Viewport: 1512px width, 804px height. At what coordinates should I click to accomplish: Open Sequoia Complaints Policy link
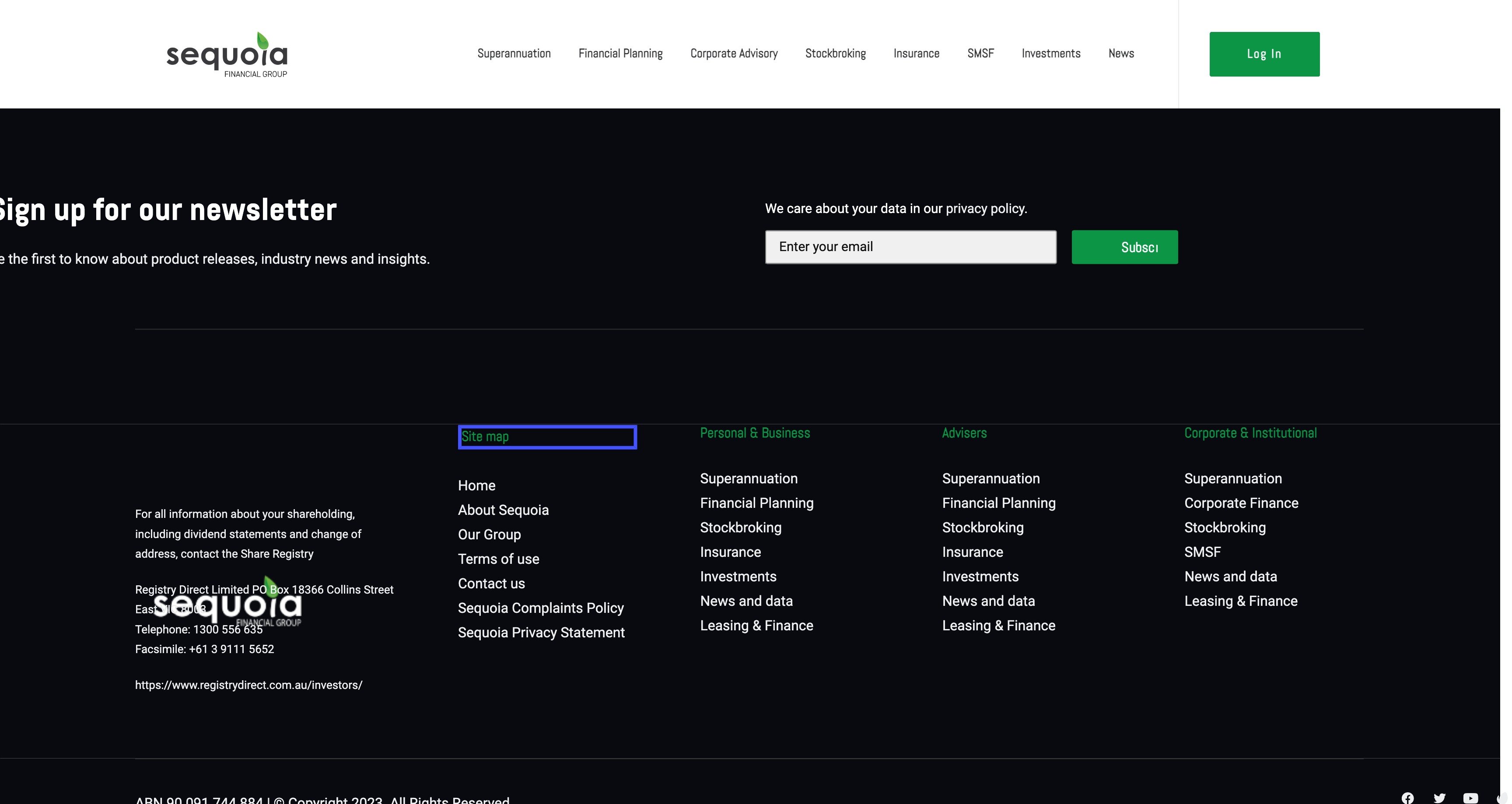(541, 608)
